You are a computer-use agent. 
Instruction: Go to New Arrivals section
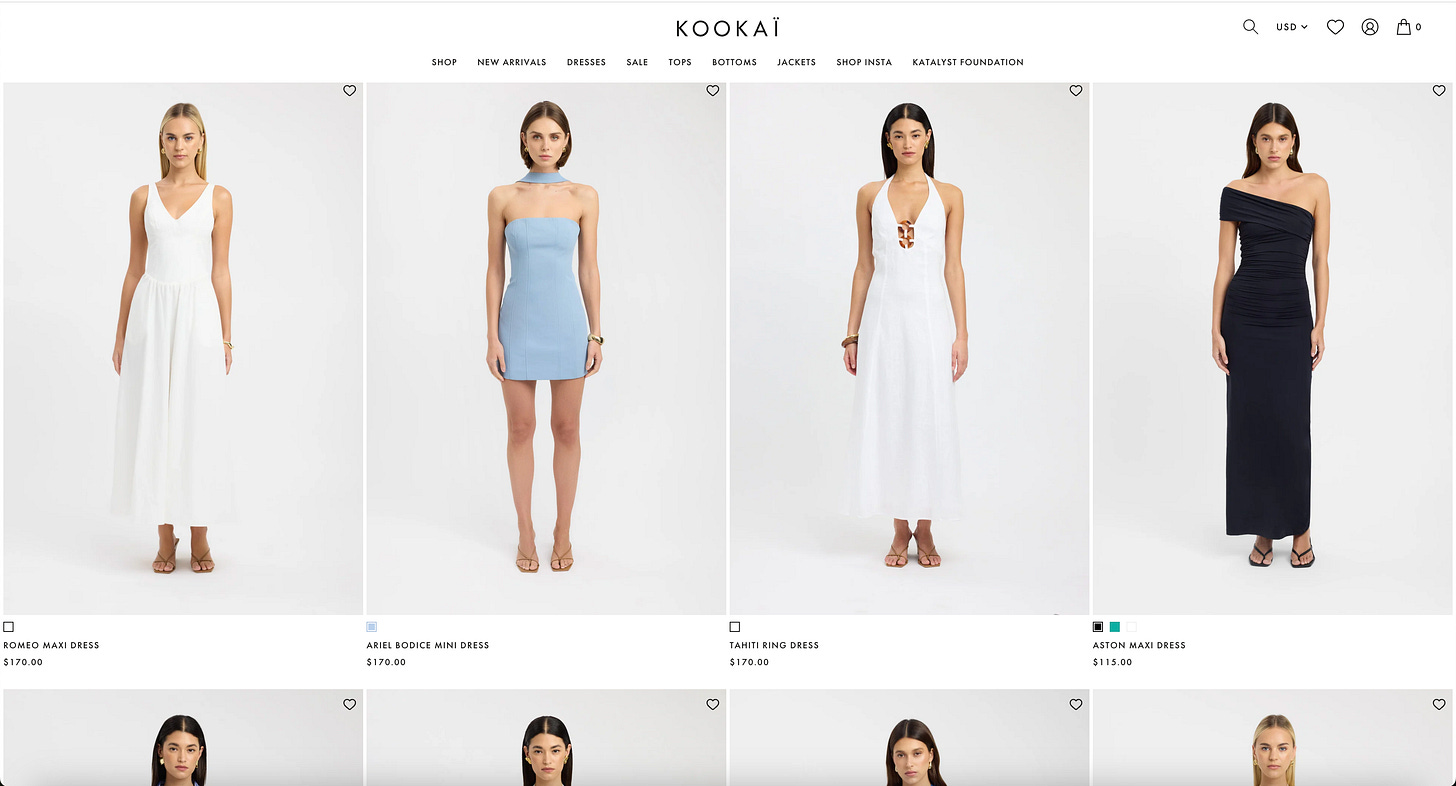point(511,62)
